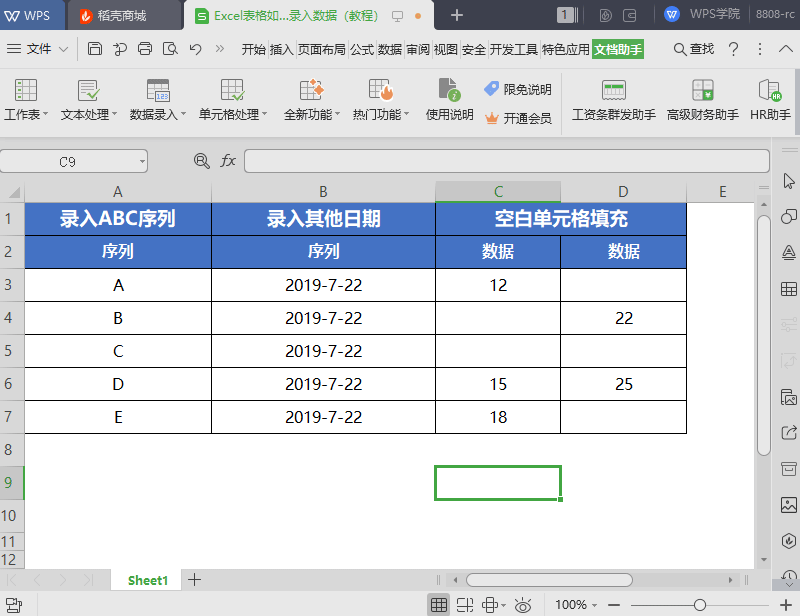Switch to the 审阅 ribbon tab

(418, 50)
